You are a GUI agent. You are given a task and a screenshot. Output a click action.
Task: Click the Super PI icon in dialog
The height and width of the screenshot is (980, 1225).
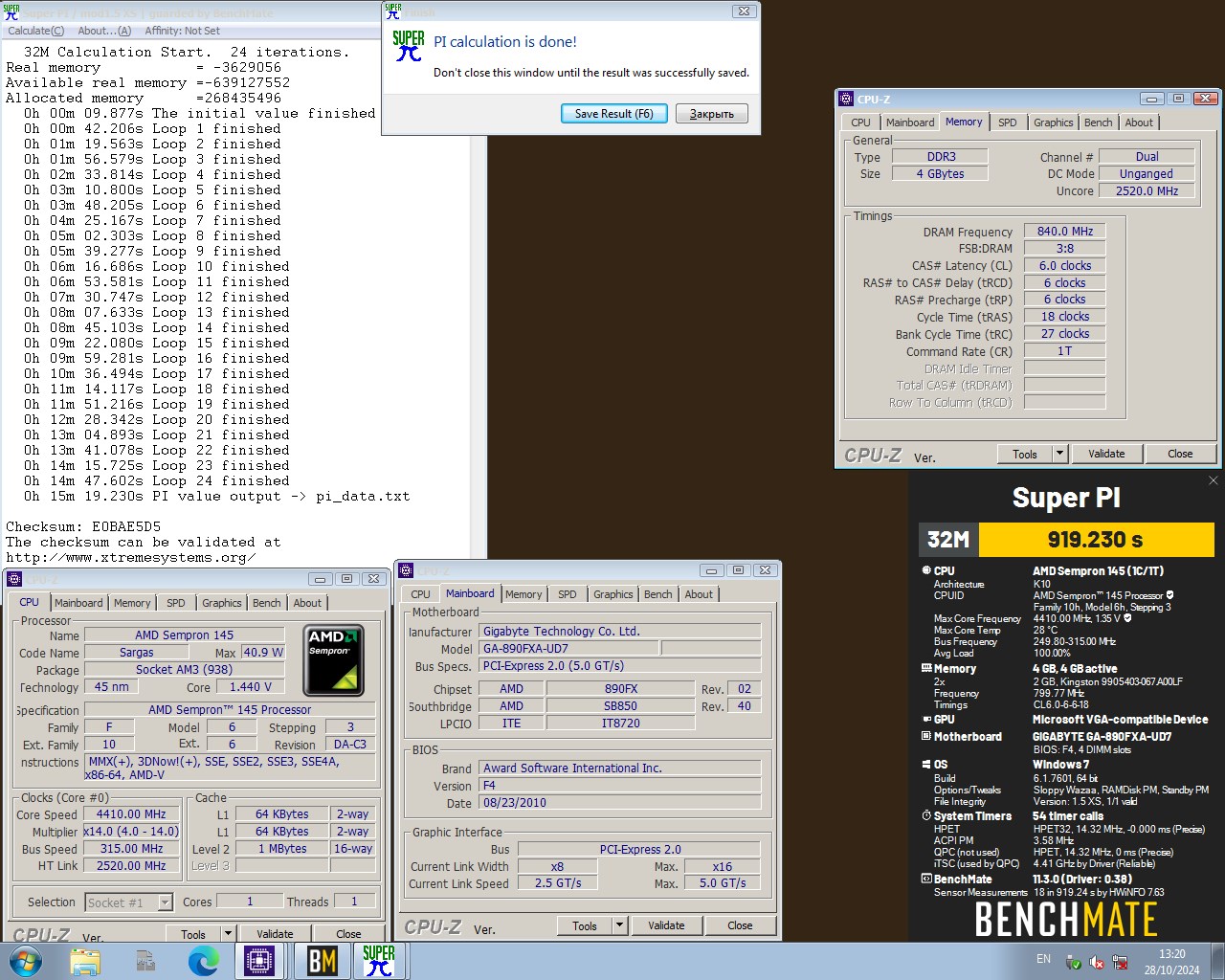pyautogui.click(x=409, y=45)
